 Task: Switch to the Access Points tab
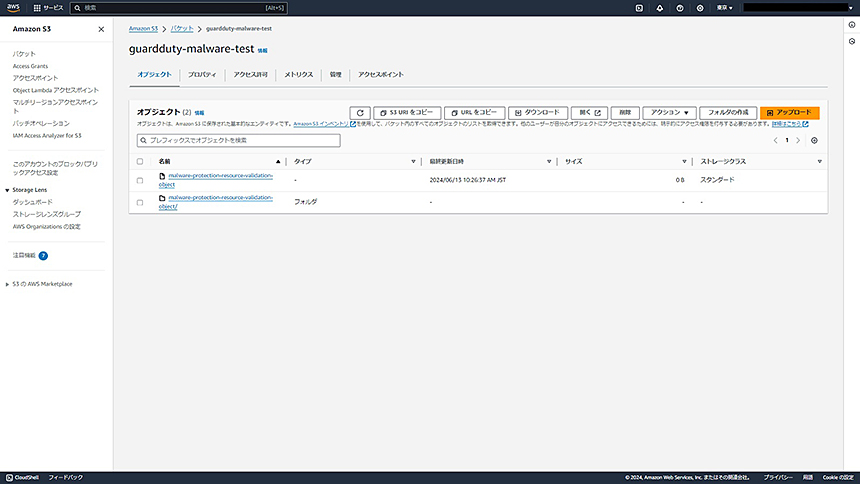tap(381, 75)
